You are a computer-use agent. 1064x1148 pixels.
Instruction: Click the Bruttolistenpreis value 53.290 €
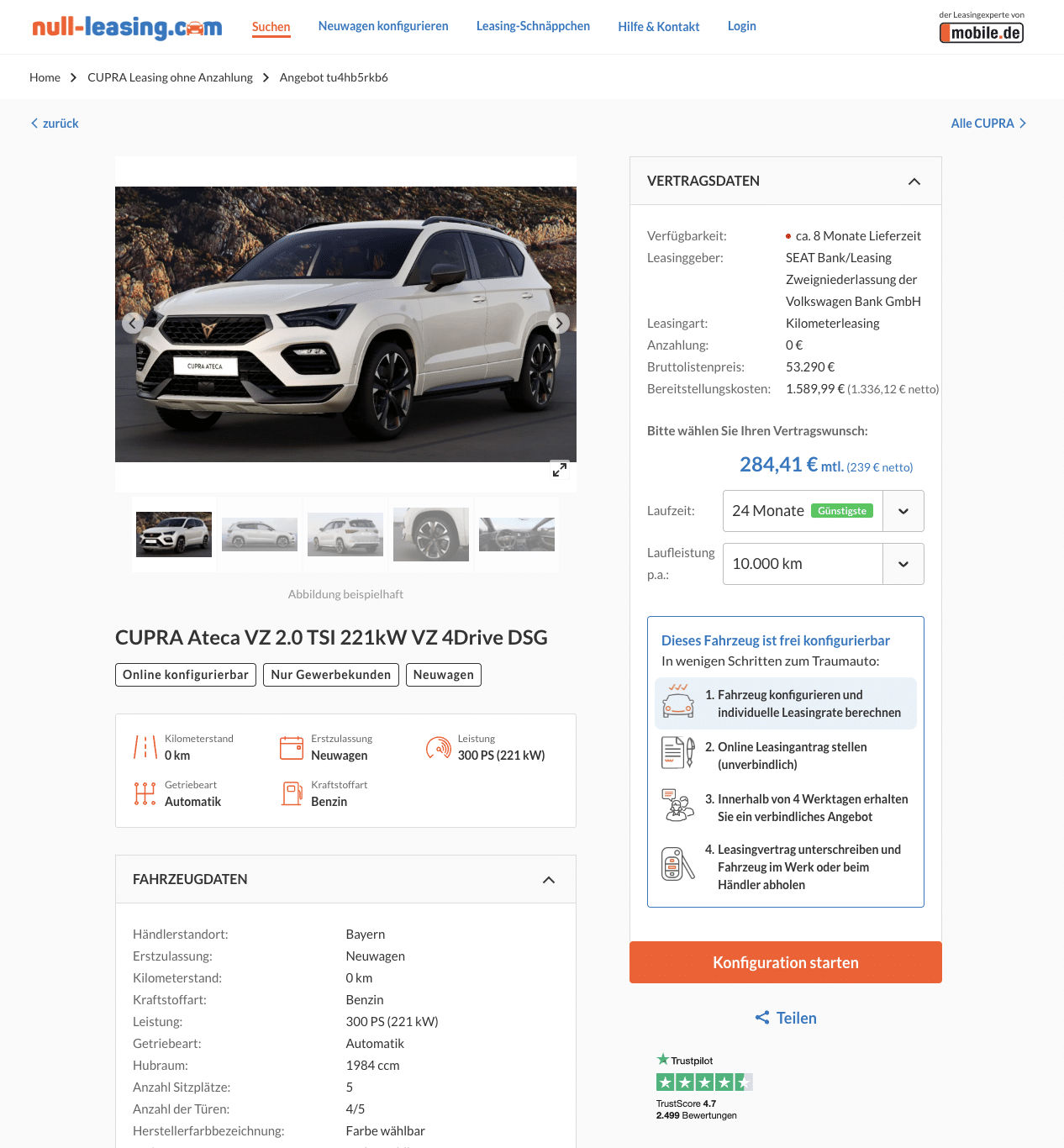click(810, 367)
